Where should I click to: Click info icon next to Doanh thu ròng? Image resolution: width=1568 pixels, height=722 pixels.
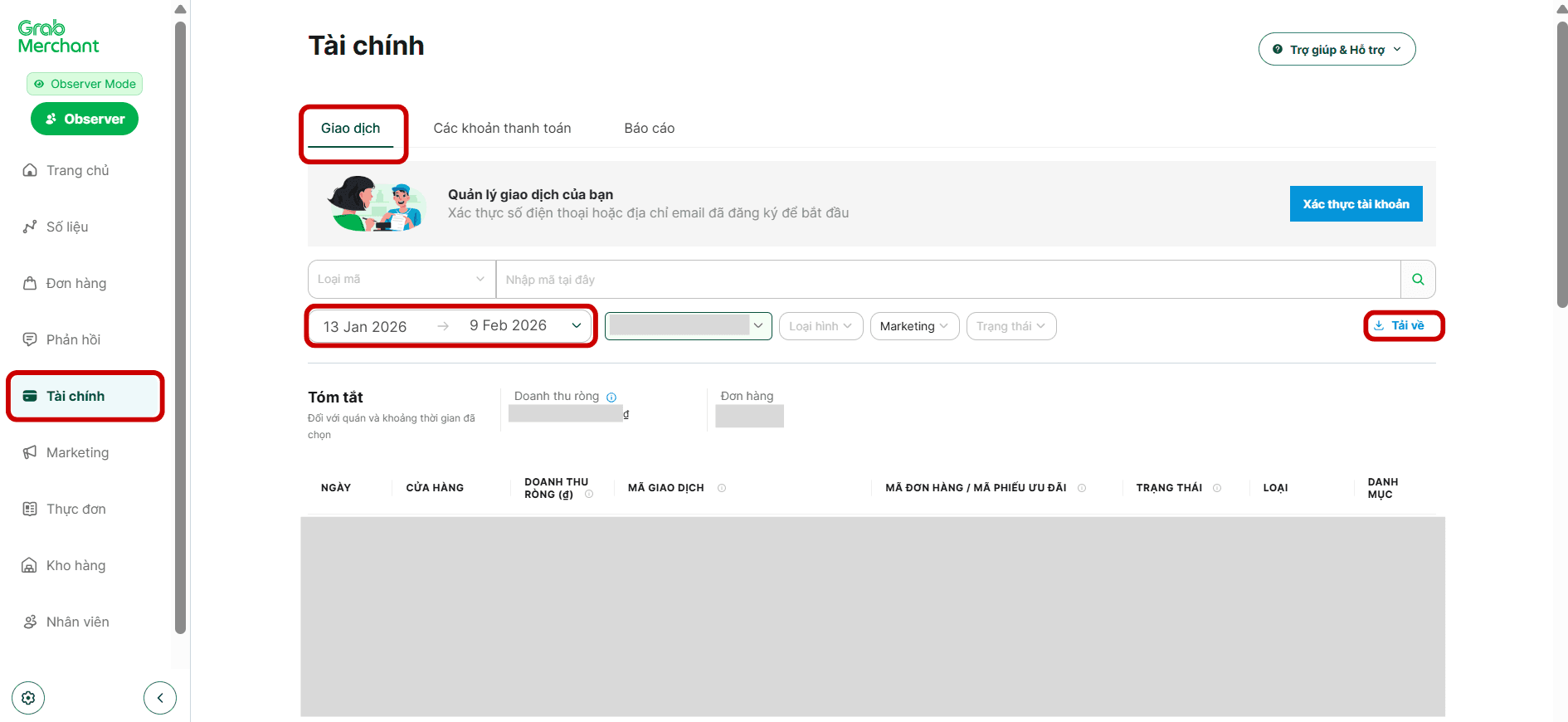coord(611,398)
